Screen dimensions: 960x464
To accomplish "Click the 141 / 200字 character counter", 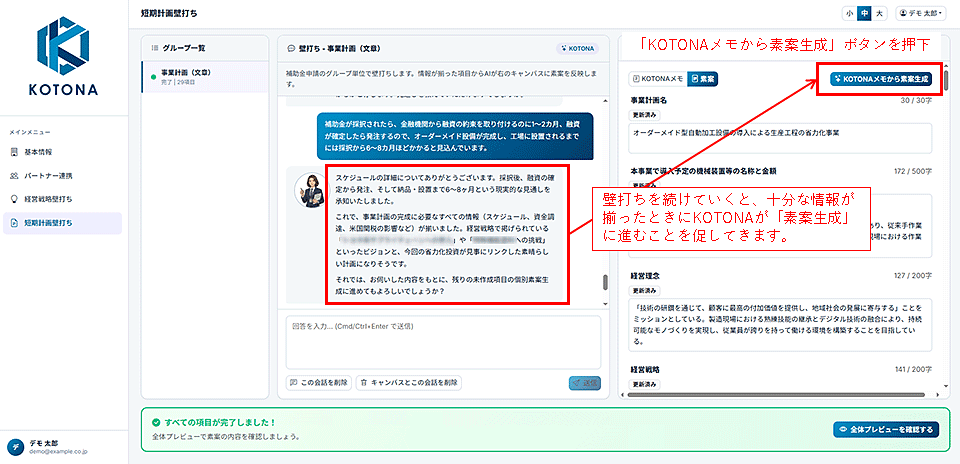I will pyautogui.click(x=913, y=370).
